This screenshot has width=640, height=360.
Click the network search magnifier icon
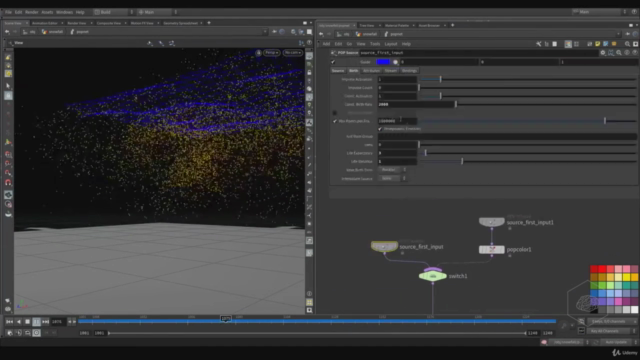(627, 44)
